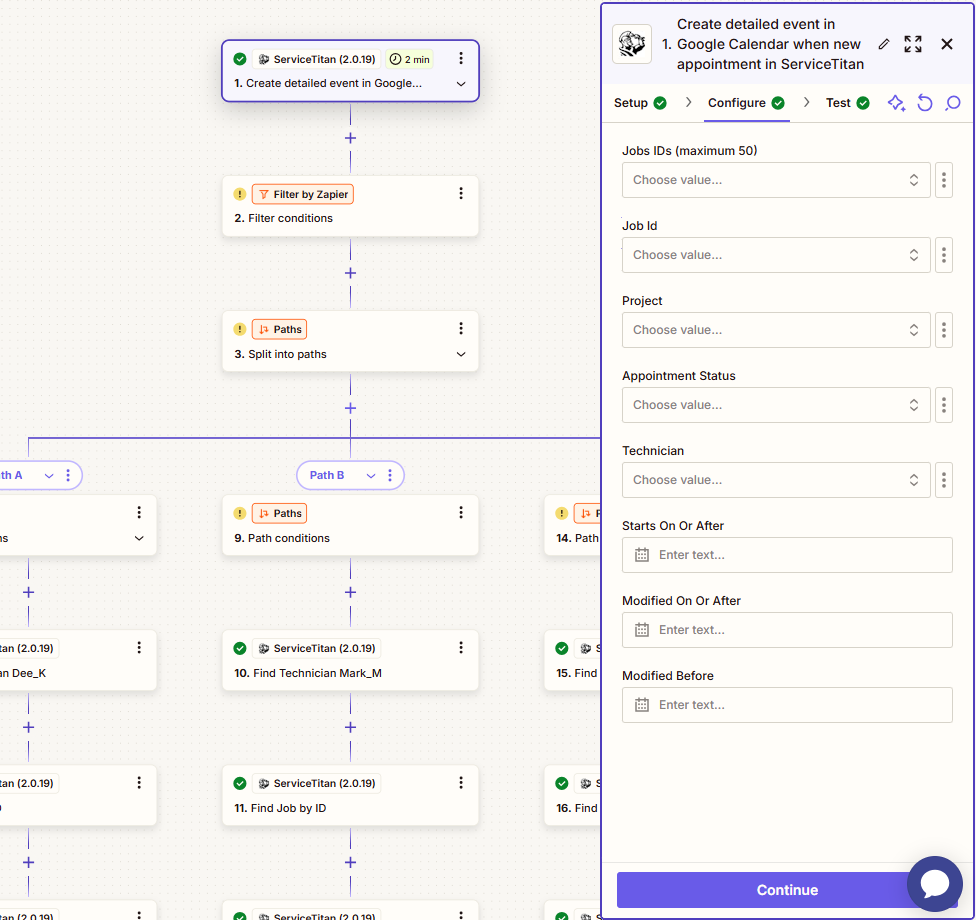The width and height of the screenshot is (976, 920).
Task: Open step 11 Find Job by ID card
Action: pyautogui.click(x=350, y=796)
